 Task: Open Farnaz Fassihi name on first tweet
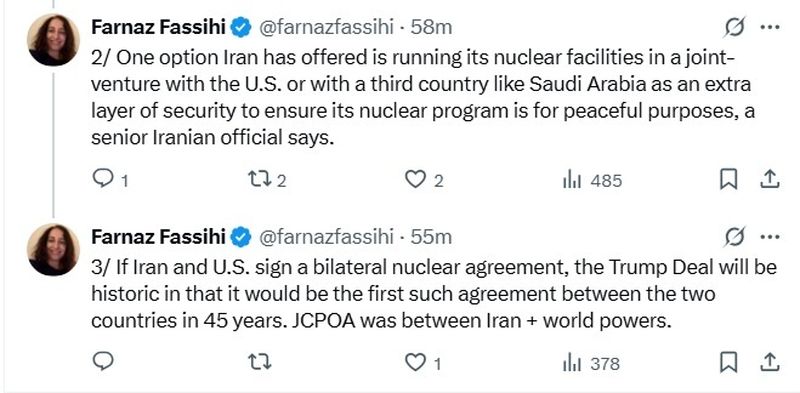159,27
